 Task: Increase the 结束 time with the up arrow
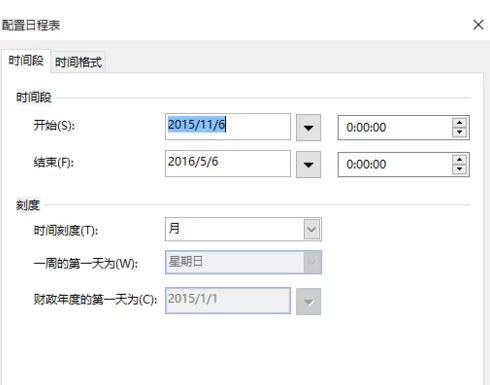tap(460, 160)
